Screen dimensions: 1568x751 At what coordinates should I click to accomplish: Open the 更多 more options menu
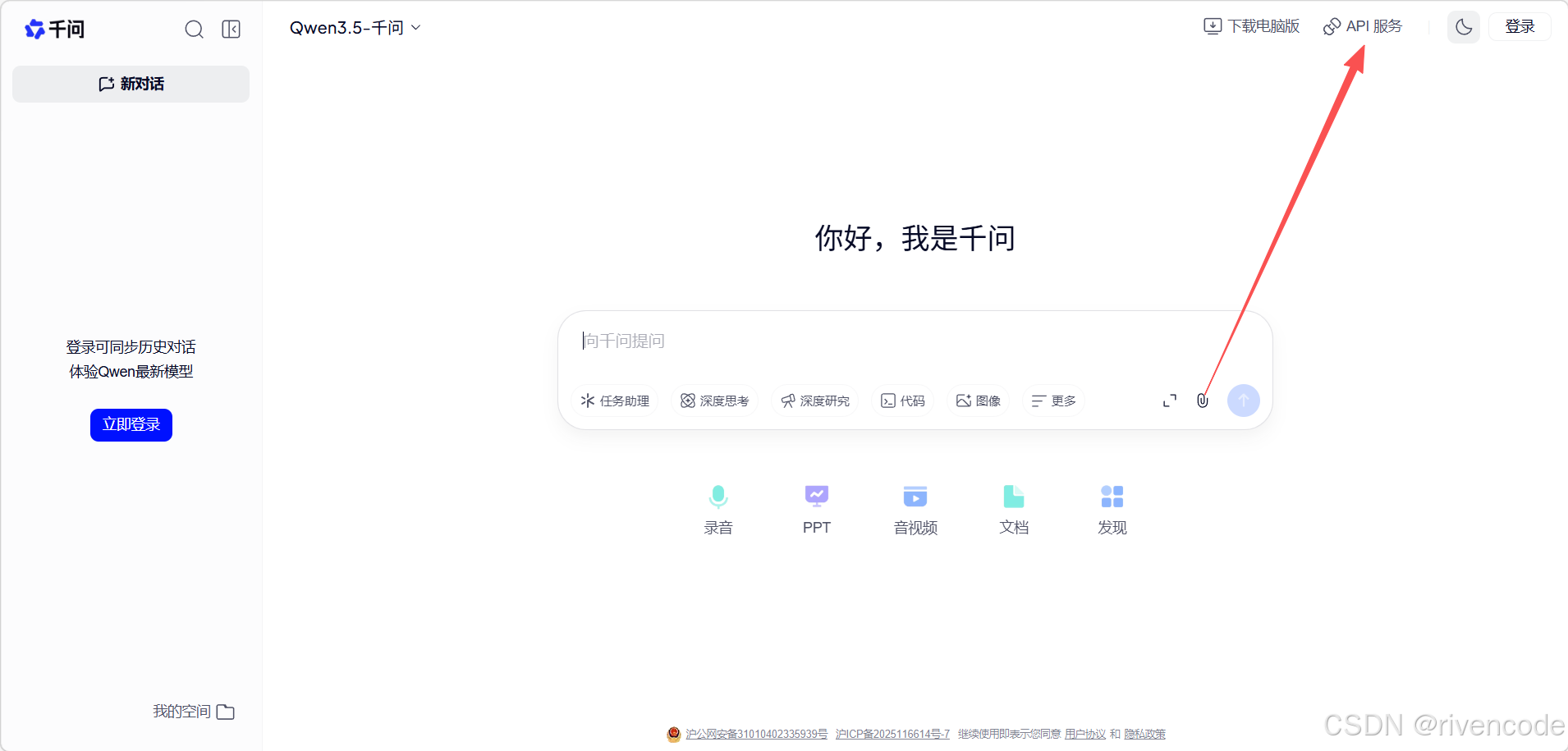[1053, 401]
